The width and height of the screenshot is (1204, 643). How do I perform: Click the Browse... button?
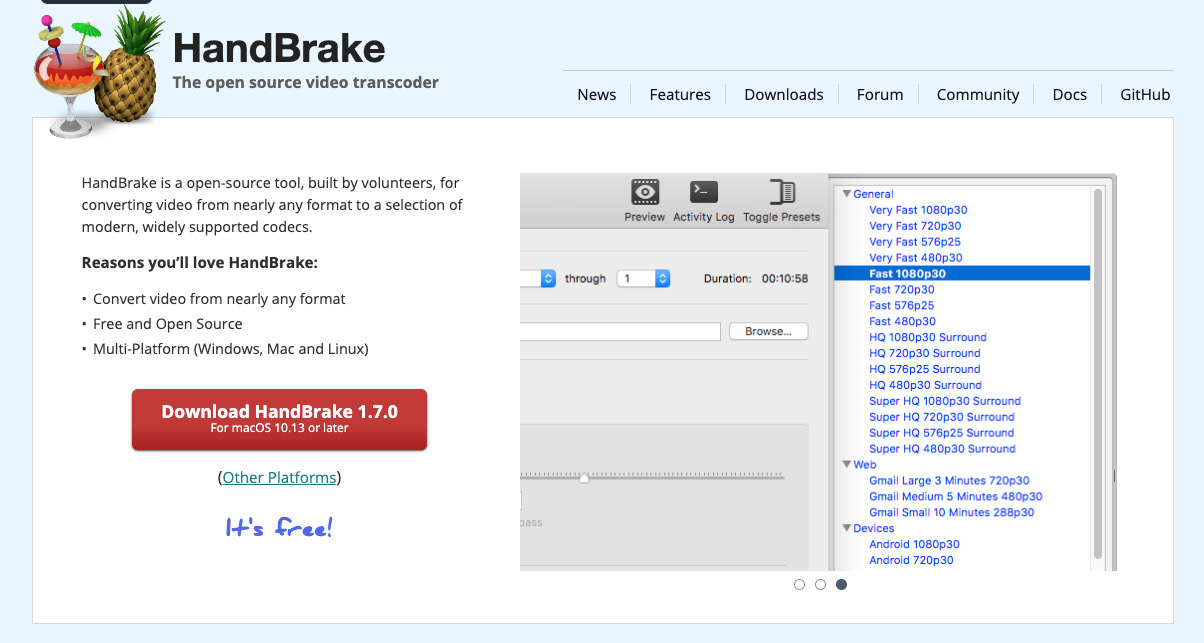click(768, 330)
